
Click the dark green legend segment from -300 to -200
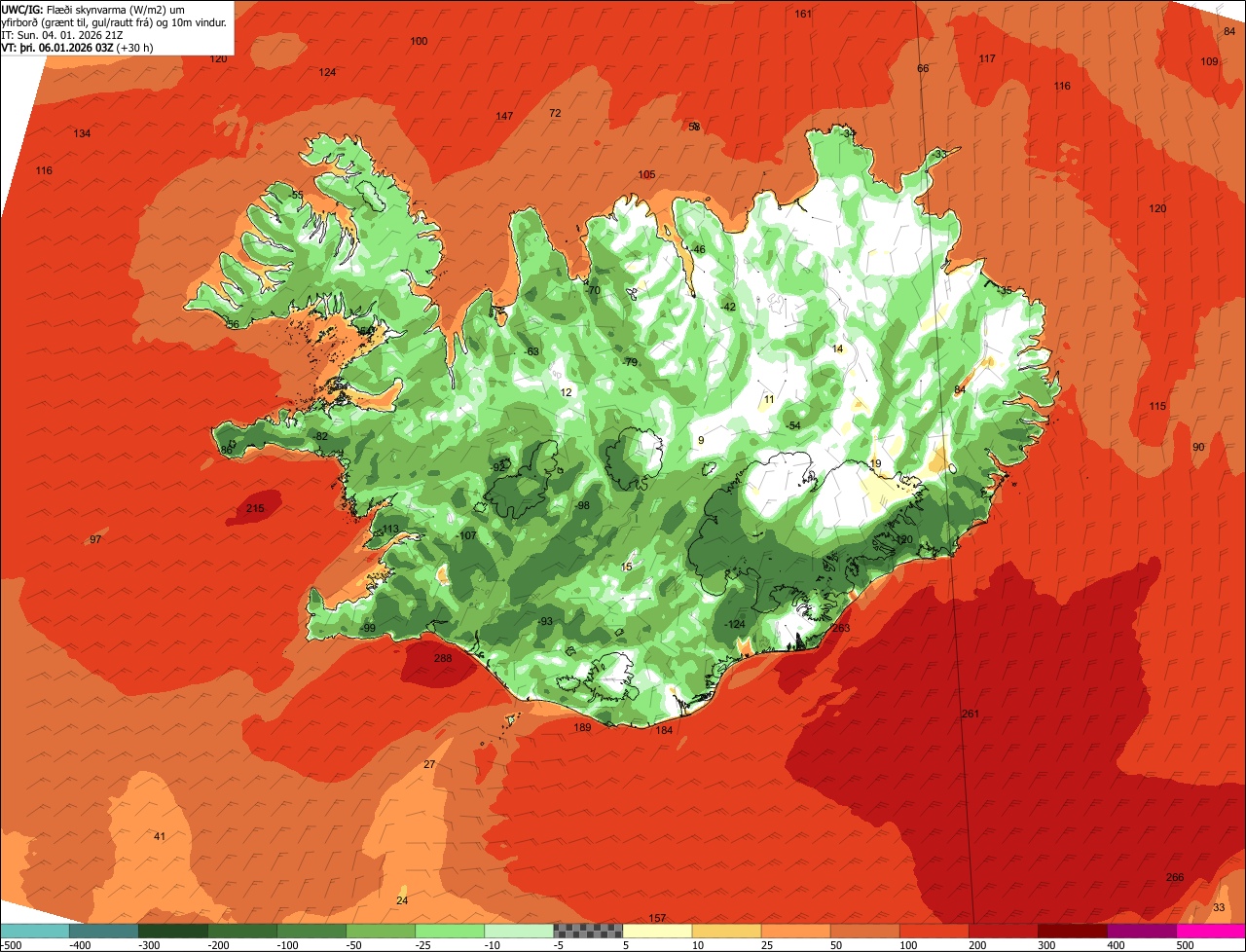click(172, 931)
